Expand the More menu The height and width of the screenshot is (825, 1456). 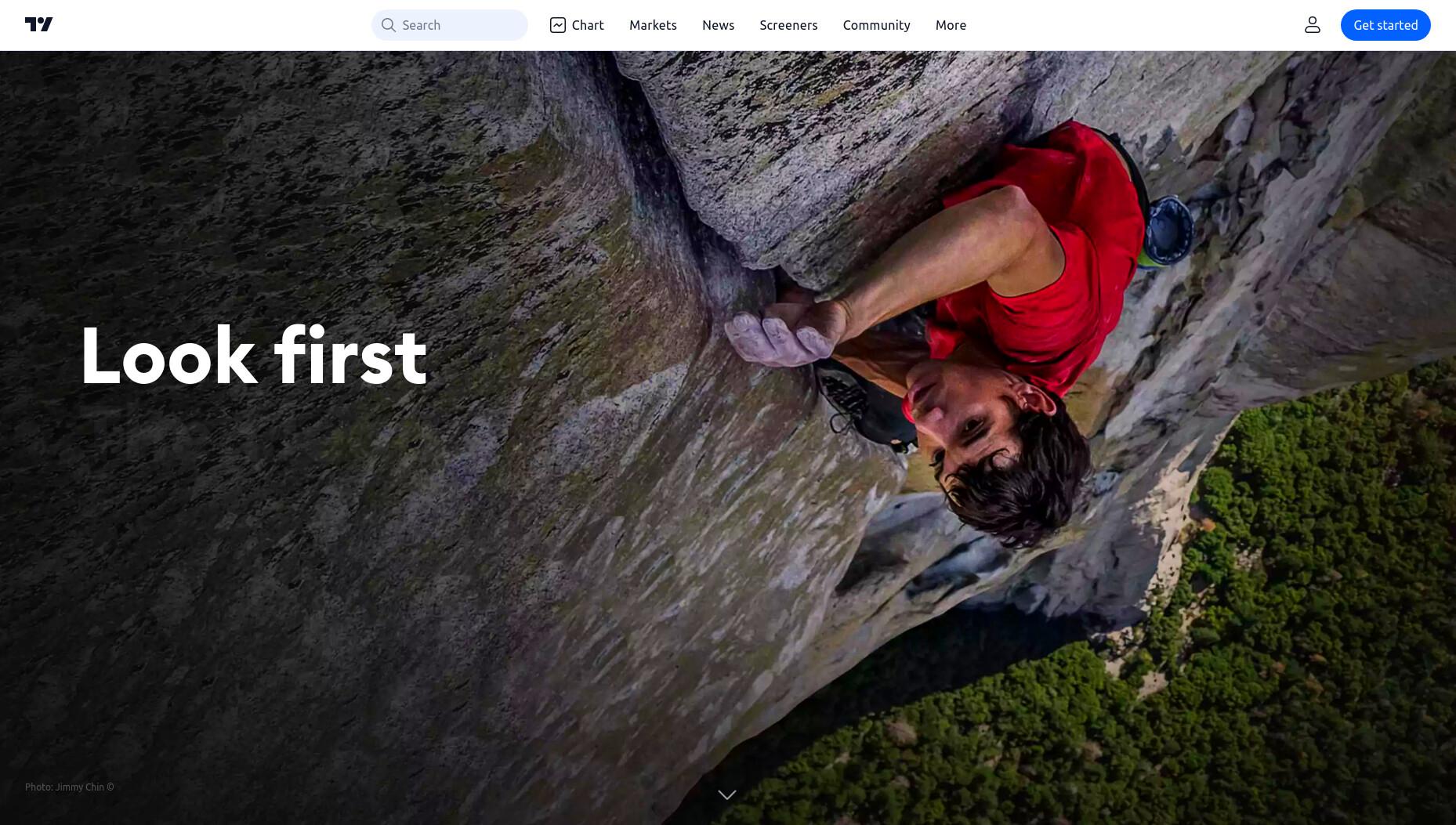[951, 25]
